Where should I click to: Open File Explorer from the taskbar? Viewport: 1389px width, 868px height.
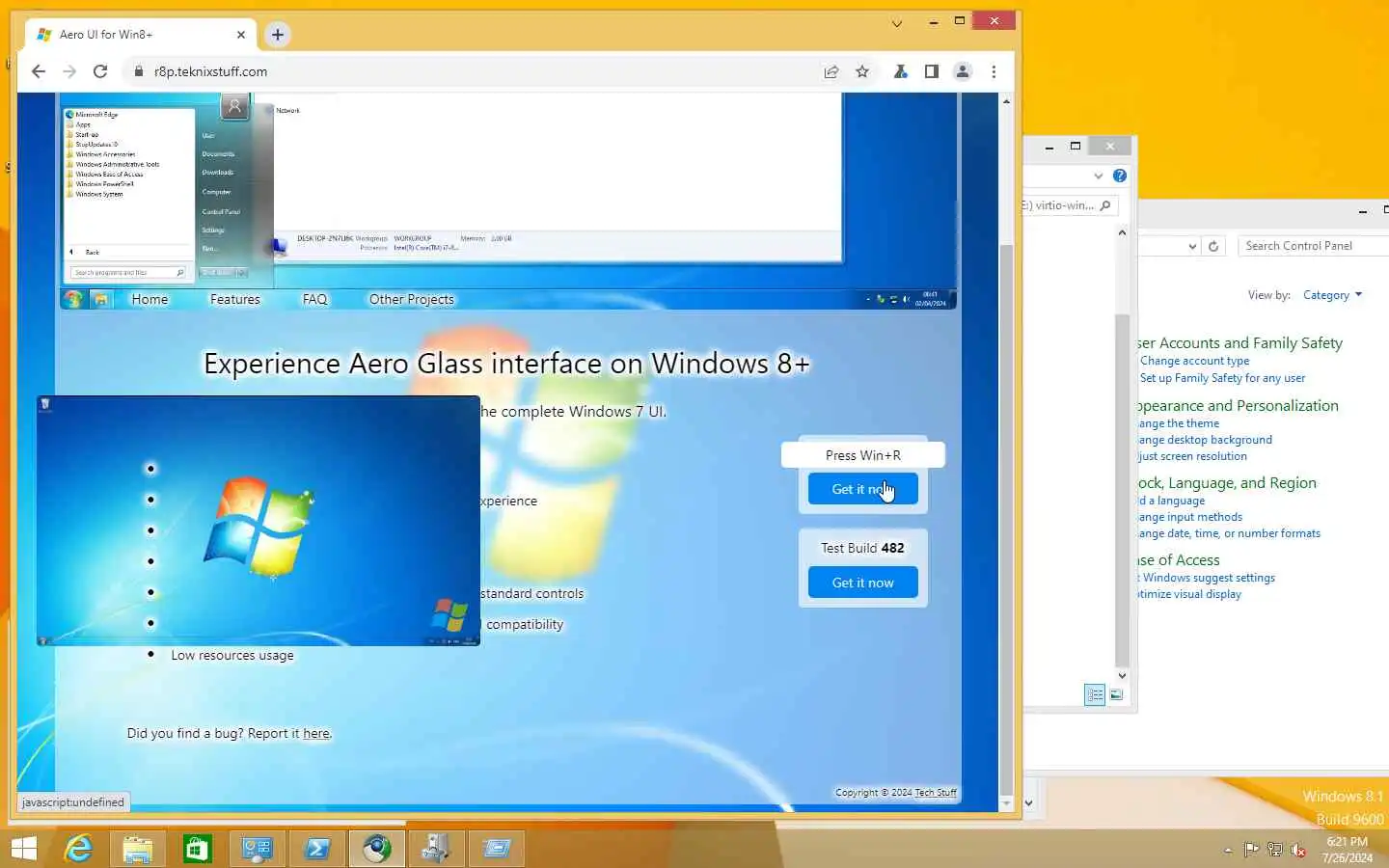(138, 849)
